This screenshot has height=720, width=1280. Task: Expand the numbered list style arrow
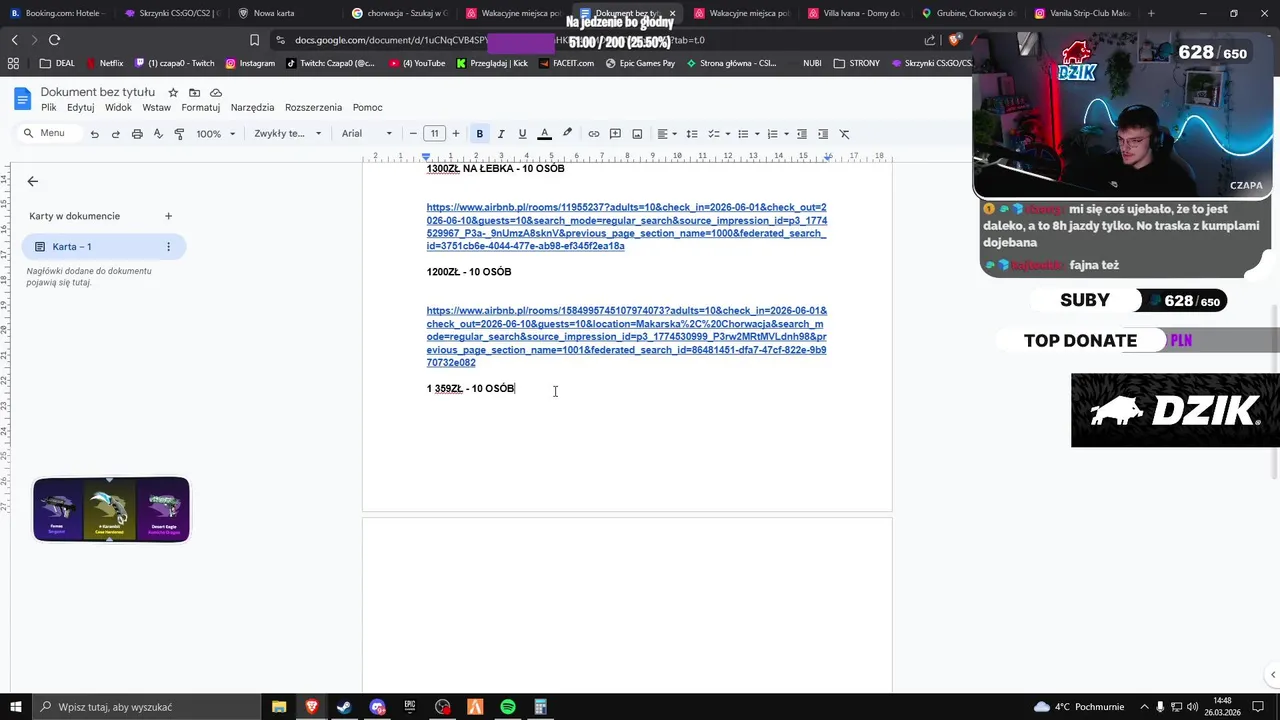[x=786, y=134]
